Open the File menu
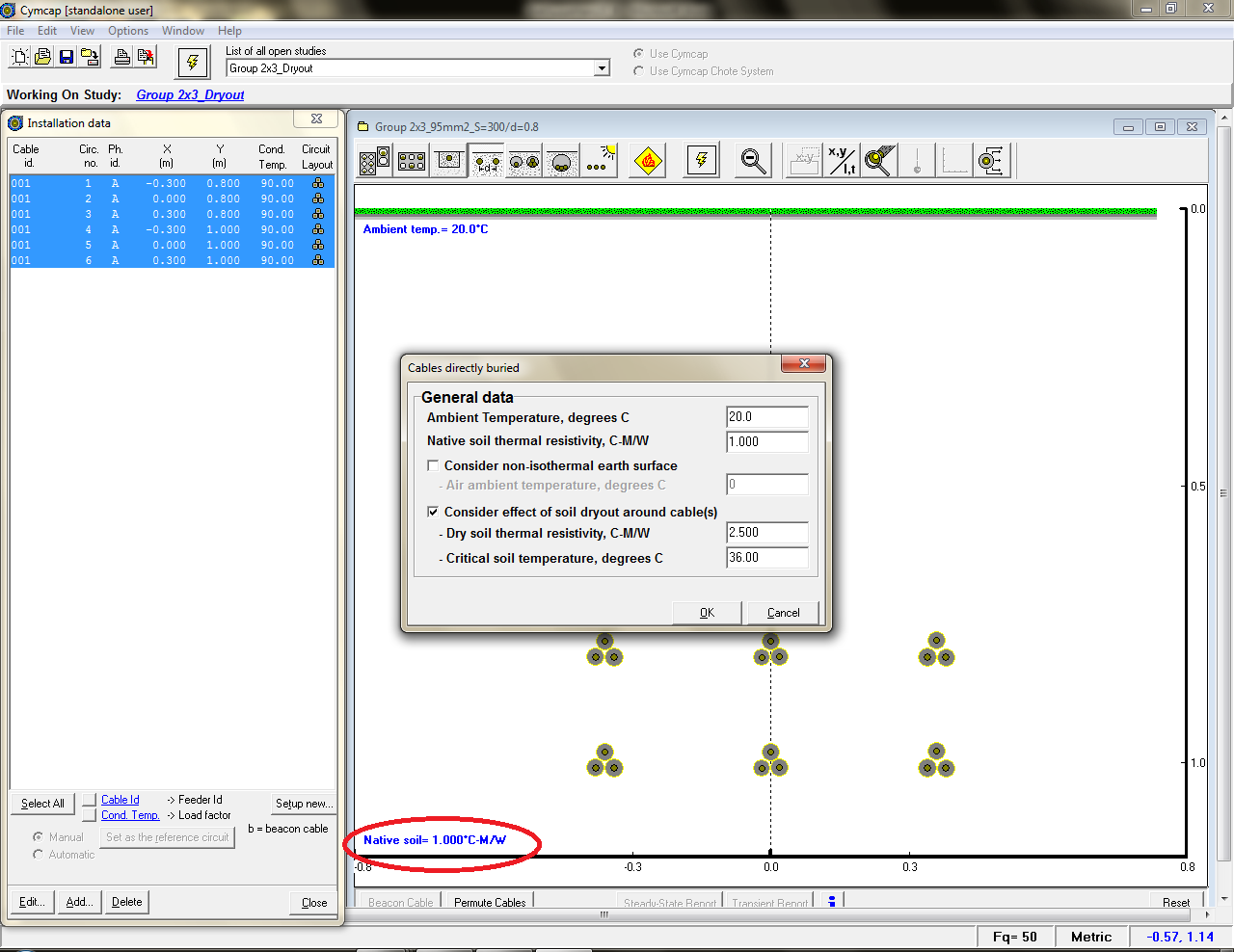 pos(15,31)
